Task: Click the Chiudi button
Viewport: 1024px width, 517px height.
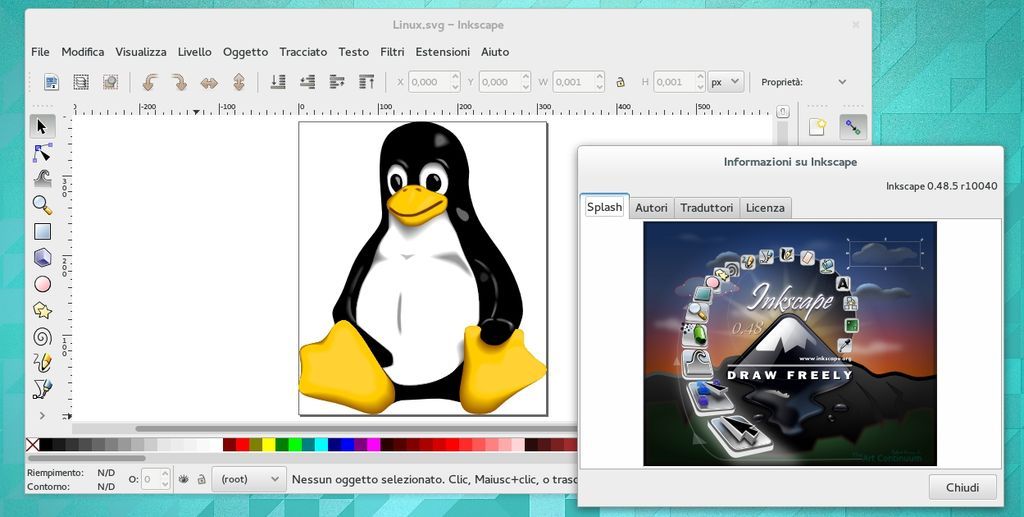Action: (962, 488)
